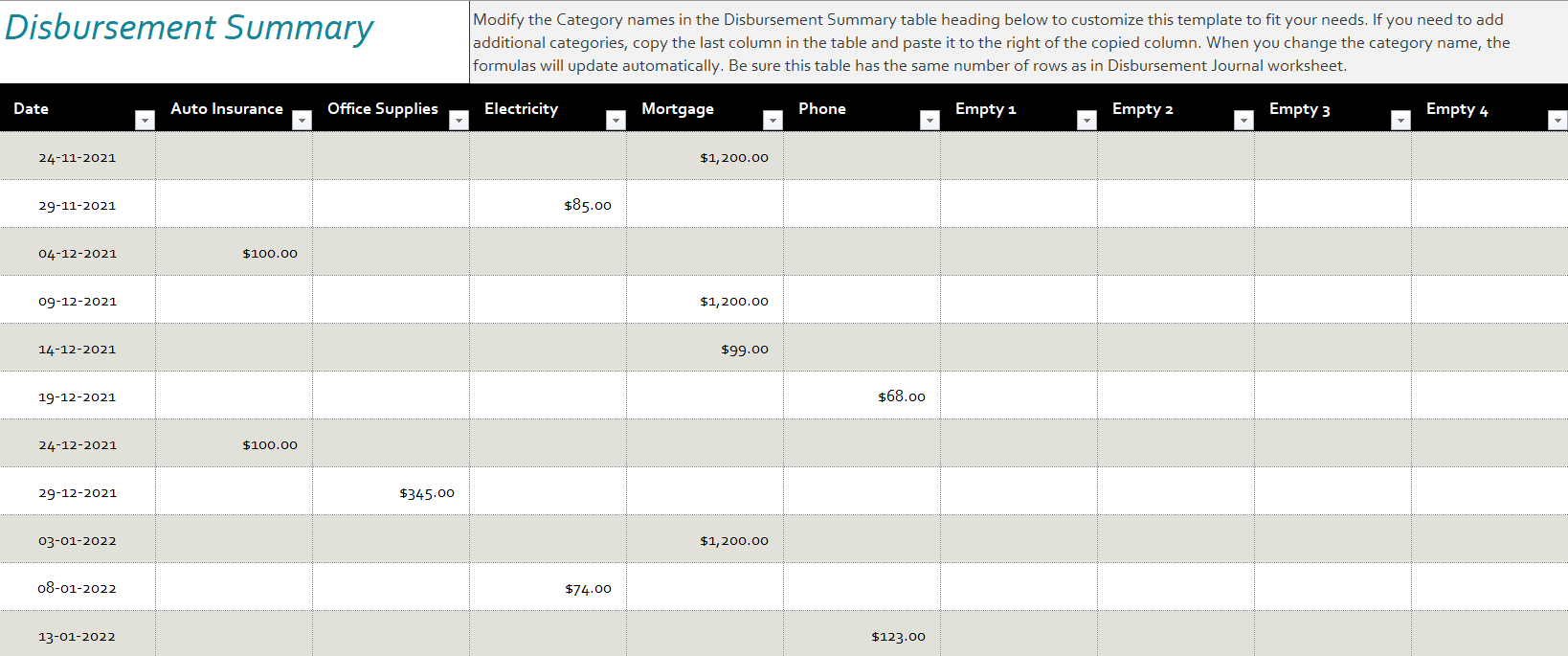Select the 13-01-2022 date cell
This screenshot has width=1568, height=656.
[x=78, y=634]
